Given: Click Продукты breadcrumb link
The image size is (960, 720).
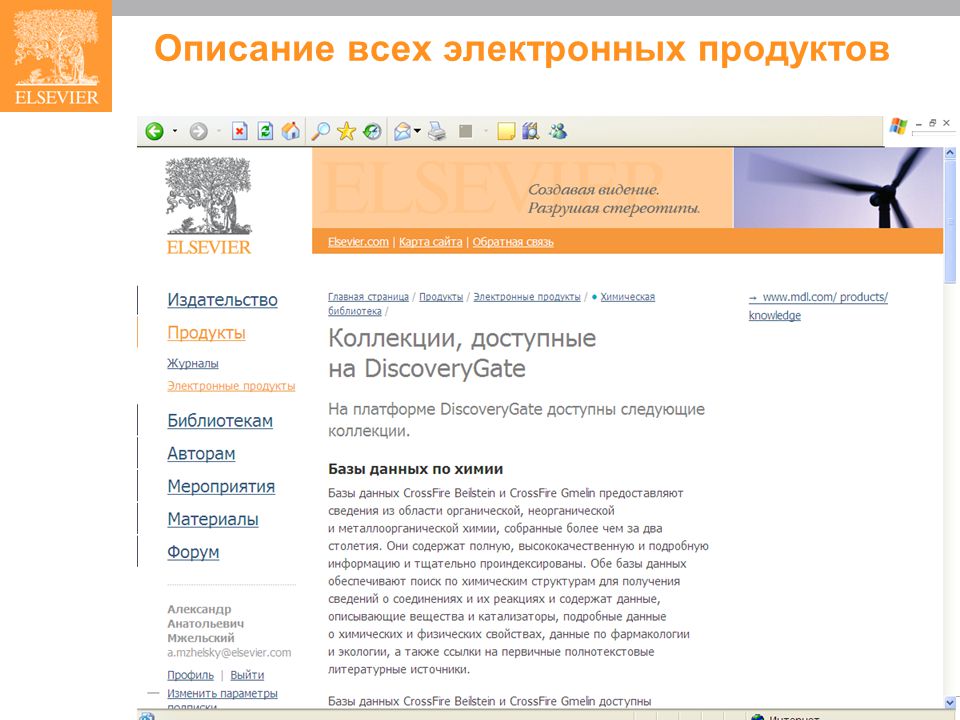Looking at the screenshot, I should [441, 296].
